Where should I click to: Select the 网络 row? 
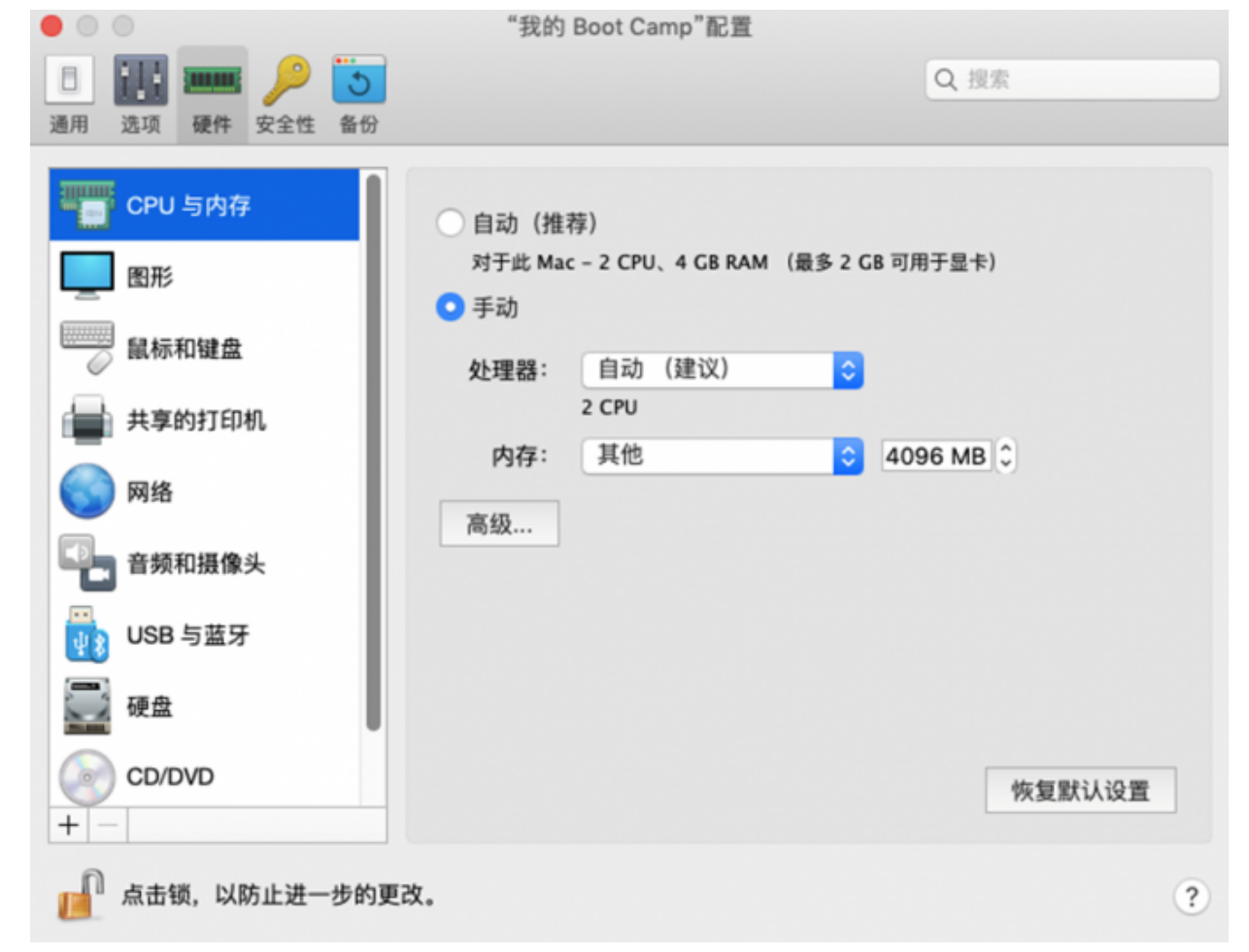click(205, 492)
